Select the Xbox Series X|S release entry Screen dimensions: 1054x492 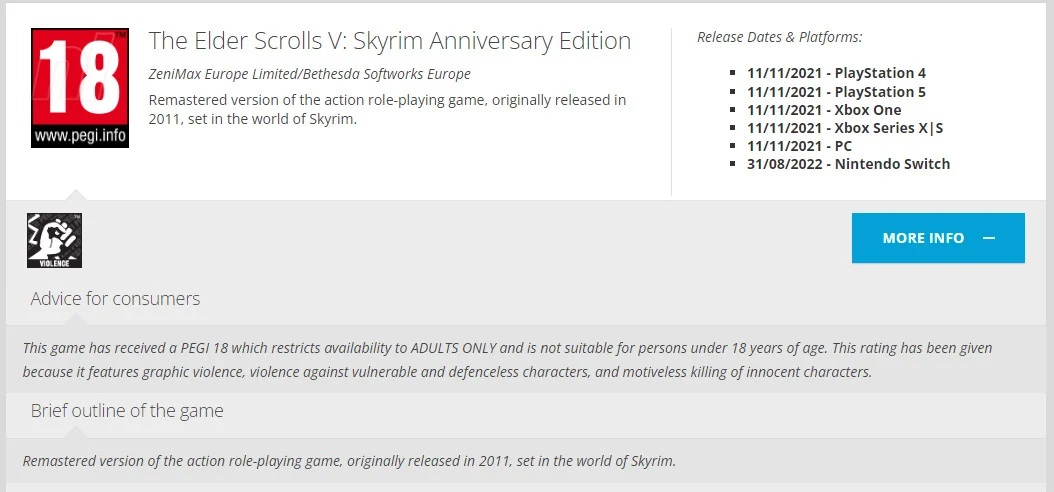click(x=845, y=128)
